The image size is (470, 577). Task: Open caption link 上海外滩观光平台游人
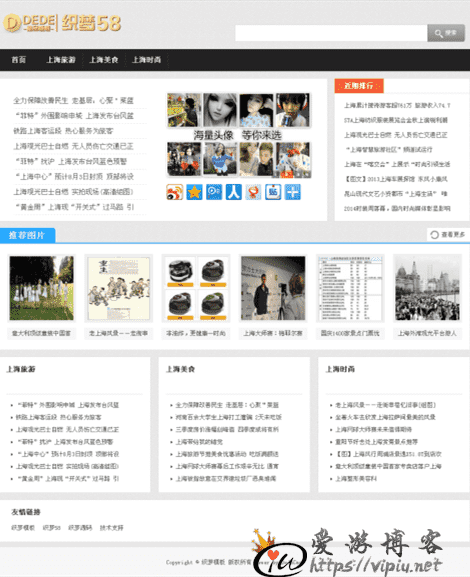point(427,333)
